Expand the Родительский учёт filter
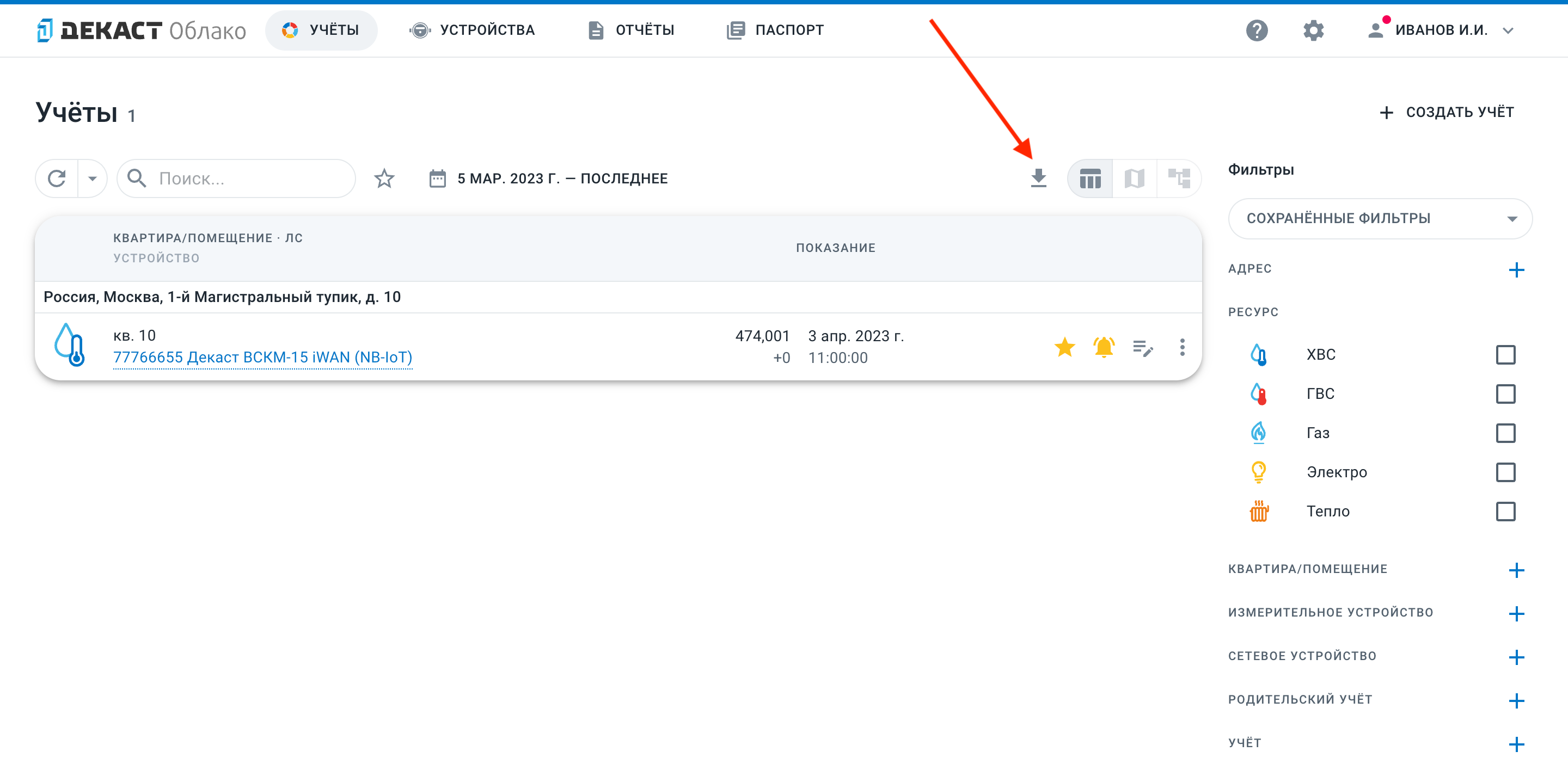This screenshot has width=1568, height=776. pos(1516,700)
